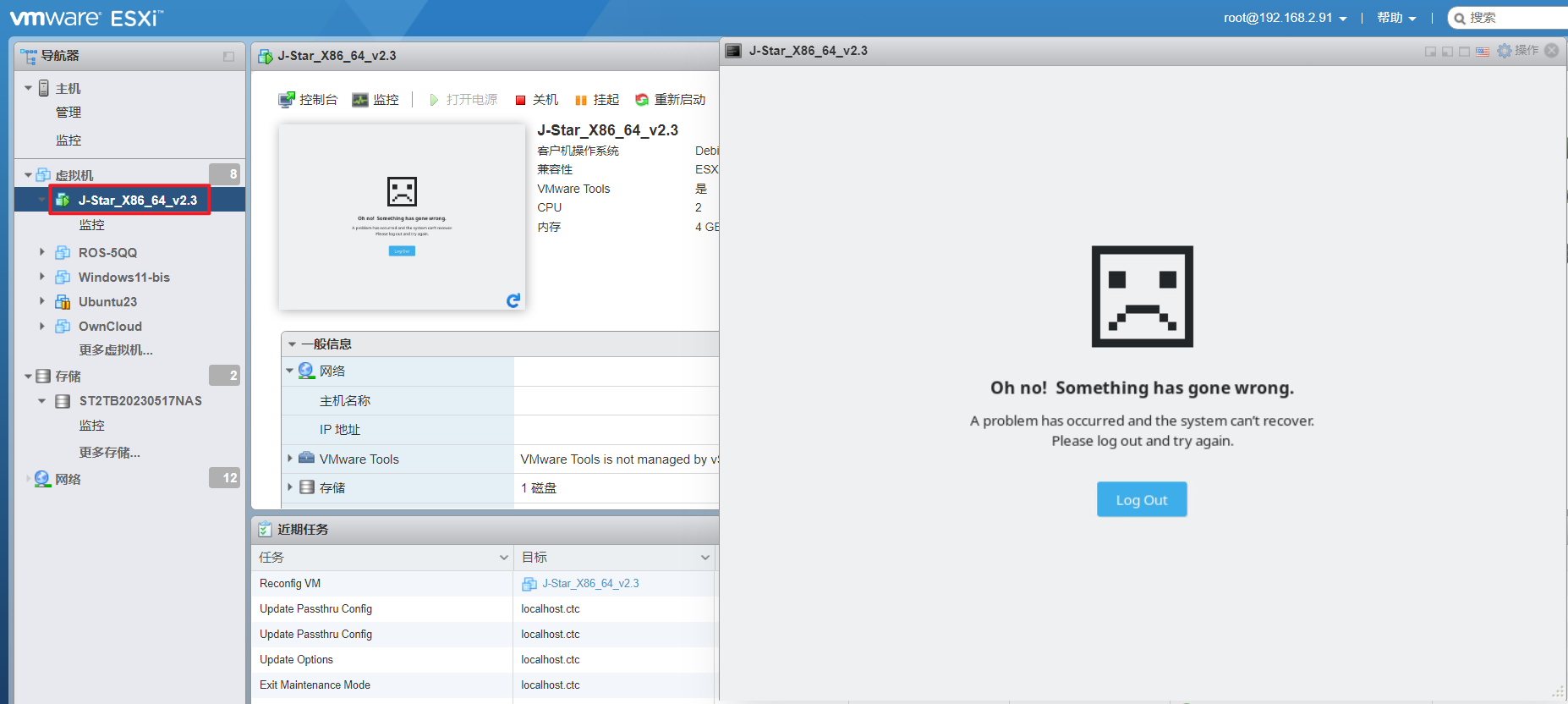1568x704 pixels.
Task: Click the US flag keyboard layout icon
Action: (1482, 52)
